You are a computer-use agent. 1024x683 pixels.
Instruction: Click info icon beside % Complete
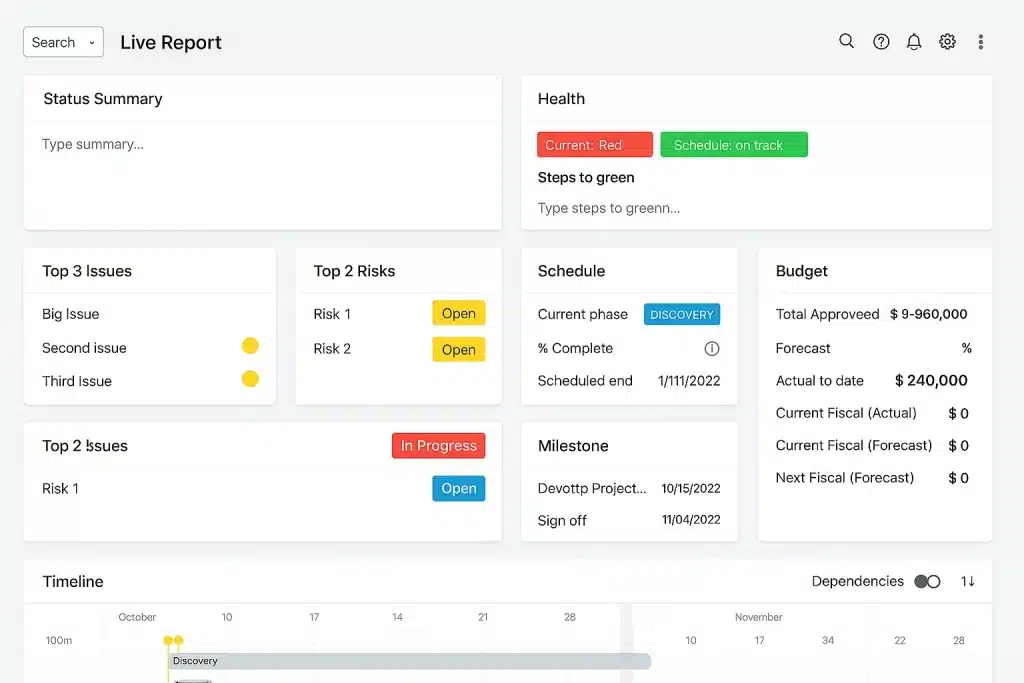(712, 349)
